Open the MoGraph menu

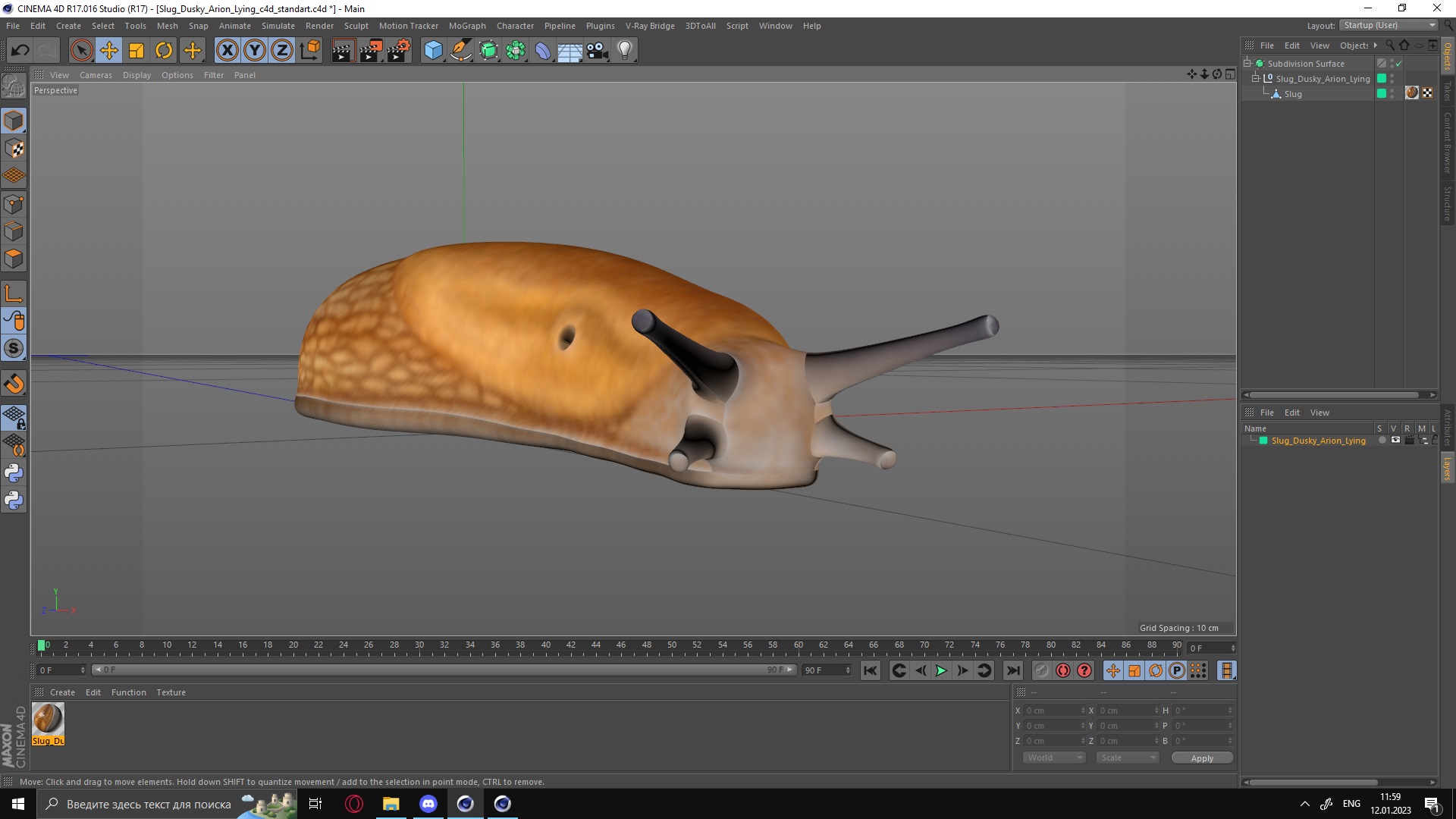pos(467,26)
